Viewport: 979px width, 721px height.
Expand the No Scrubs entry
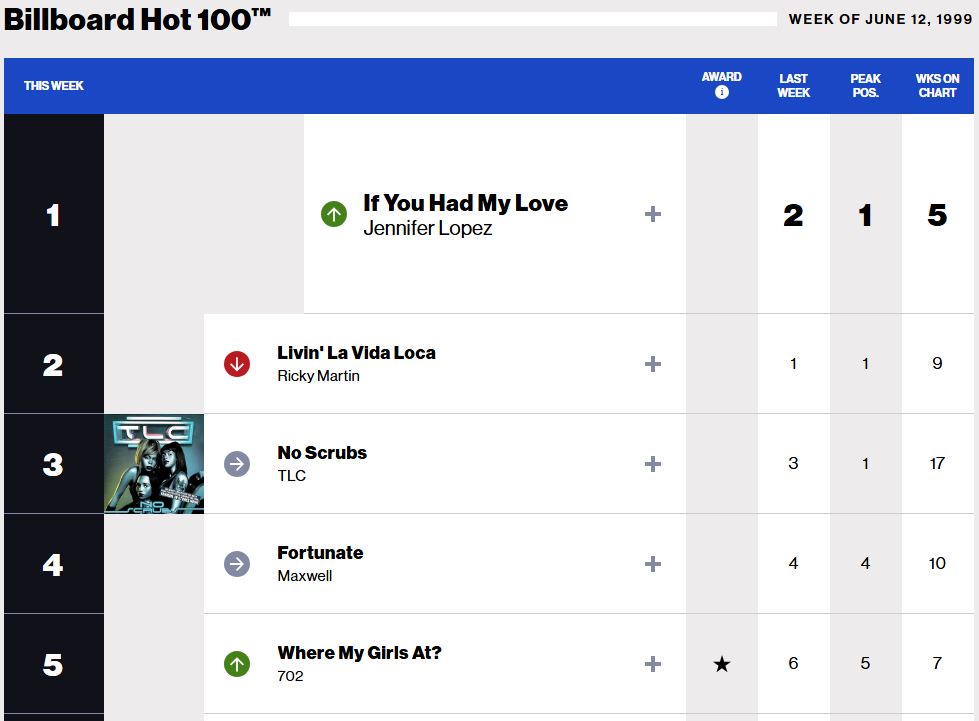pyautogui.click(x=653, y=464)
